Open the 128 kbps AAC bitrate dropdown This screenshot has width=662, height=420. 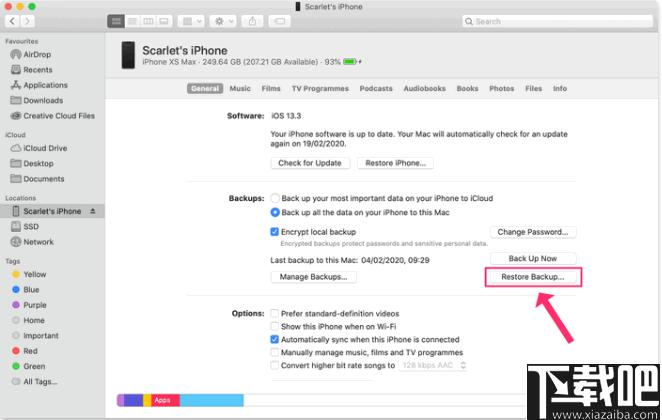433,366
